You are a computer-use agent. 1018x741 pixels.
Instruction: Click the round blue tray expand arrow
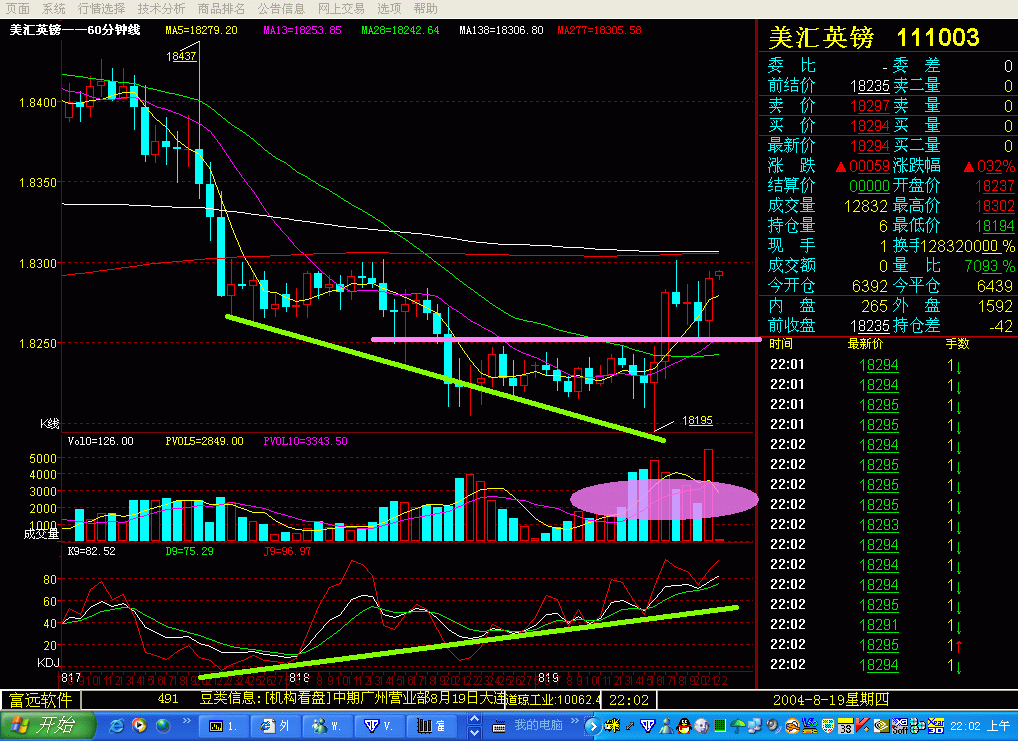point(593,726)
